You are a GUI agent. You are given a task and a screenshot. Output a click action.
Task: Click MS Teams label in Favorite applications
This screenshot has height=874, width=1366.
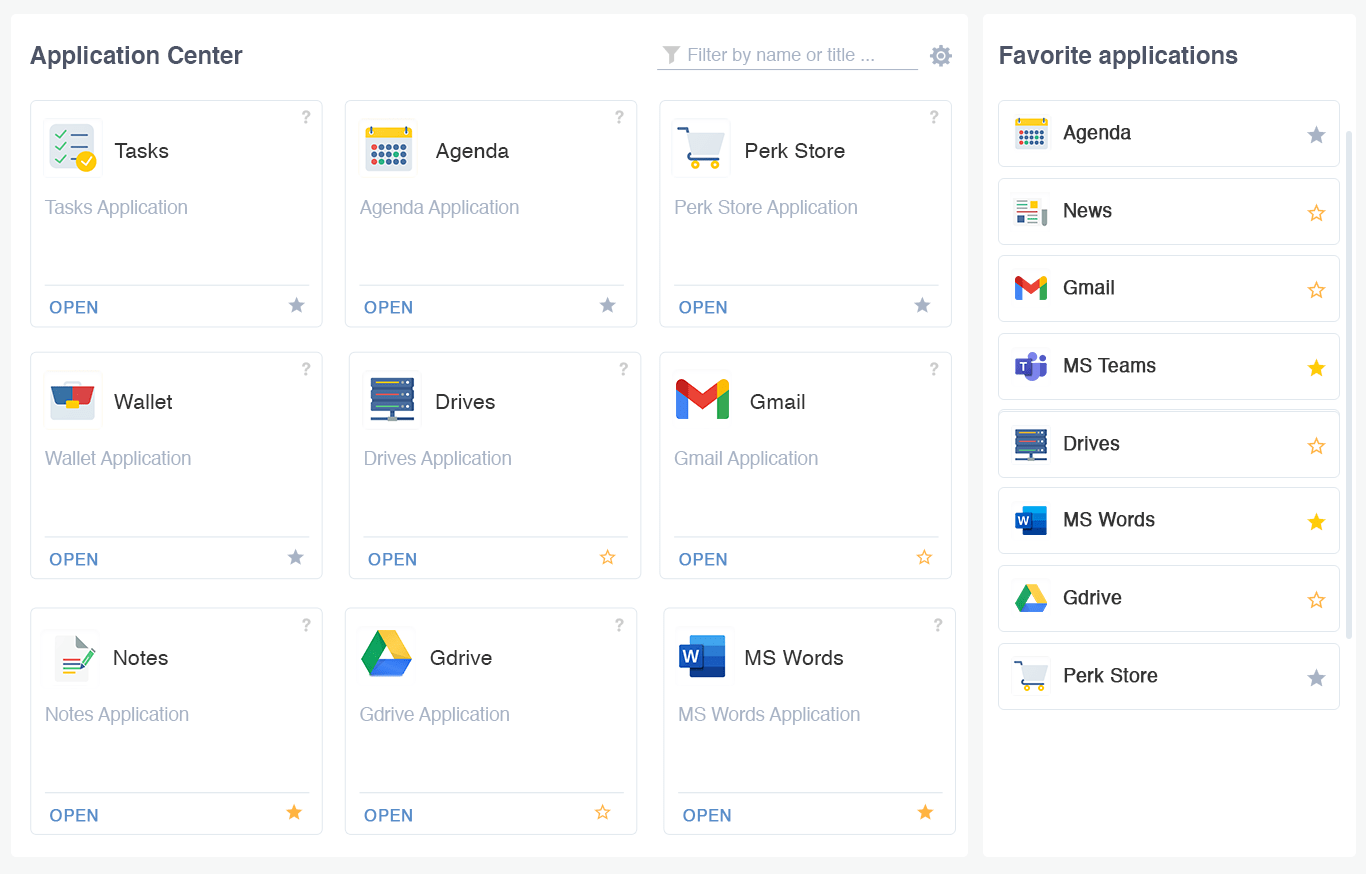tap(1109, 366)
